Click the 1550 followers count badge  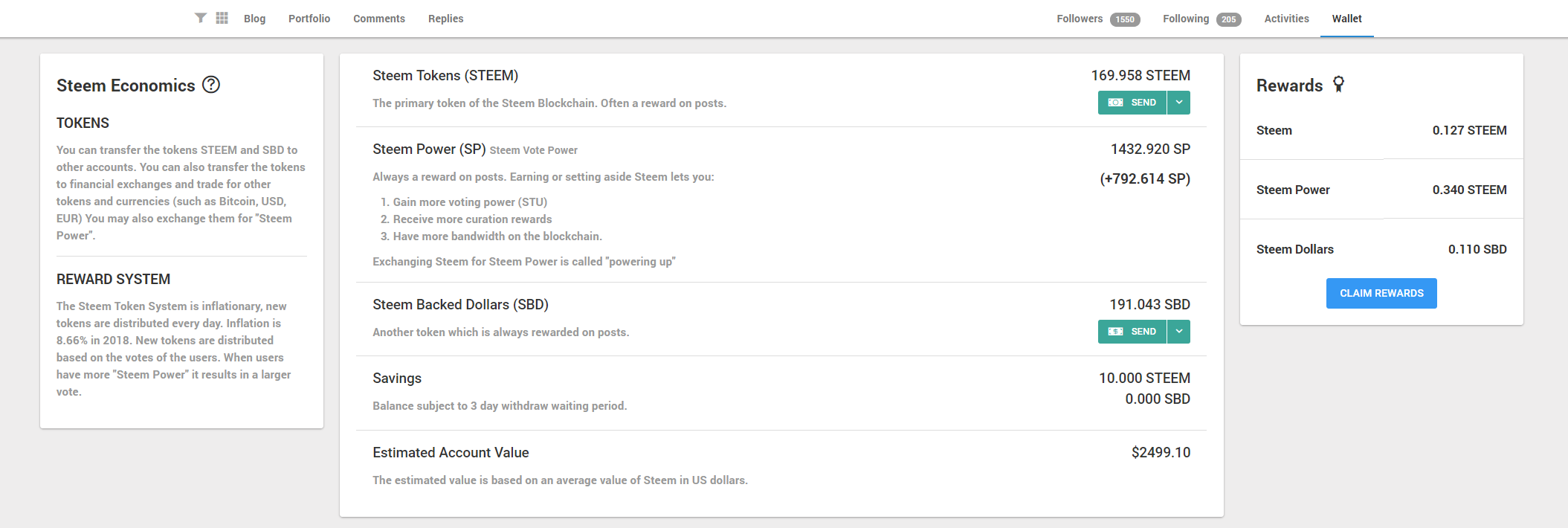pyautogui.click(x=1125, y=19)
